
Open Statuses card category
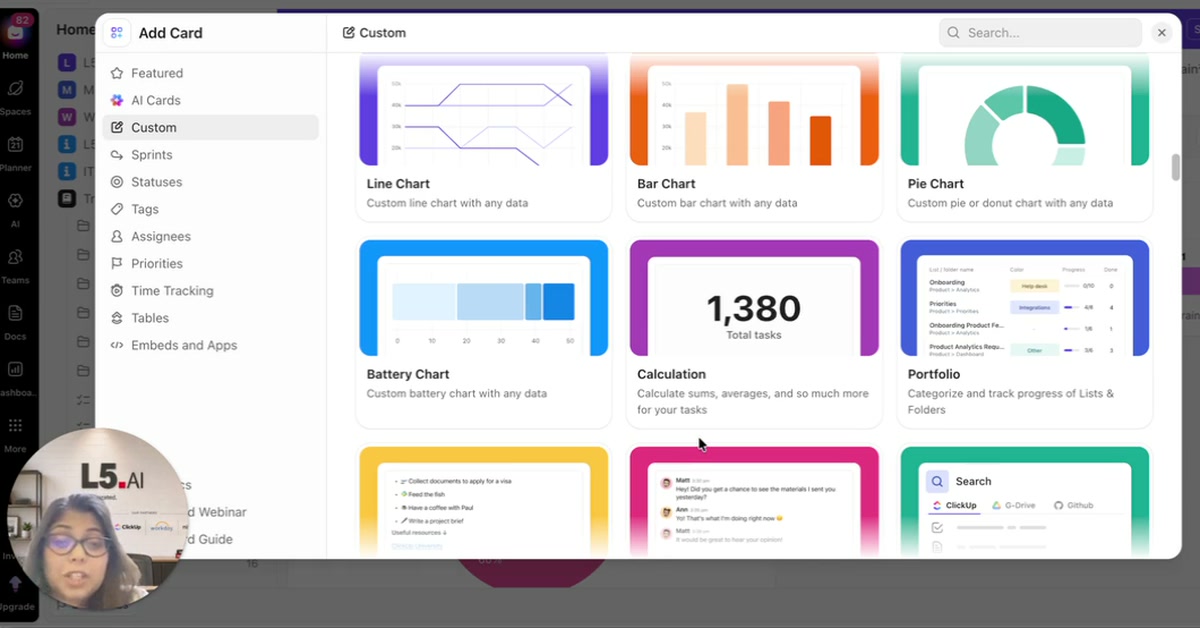[210, 182]
